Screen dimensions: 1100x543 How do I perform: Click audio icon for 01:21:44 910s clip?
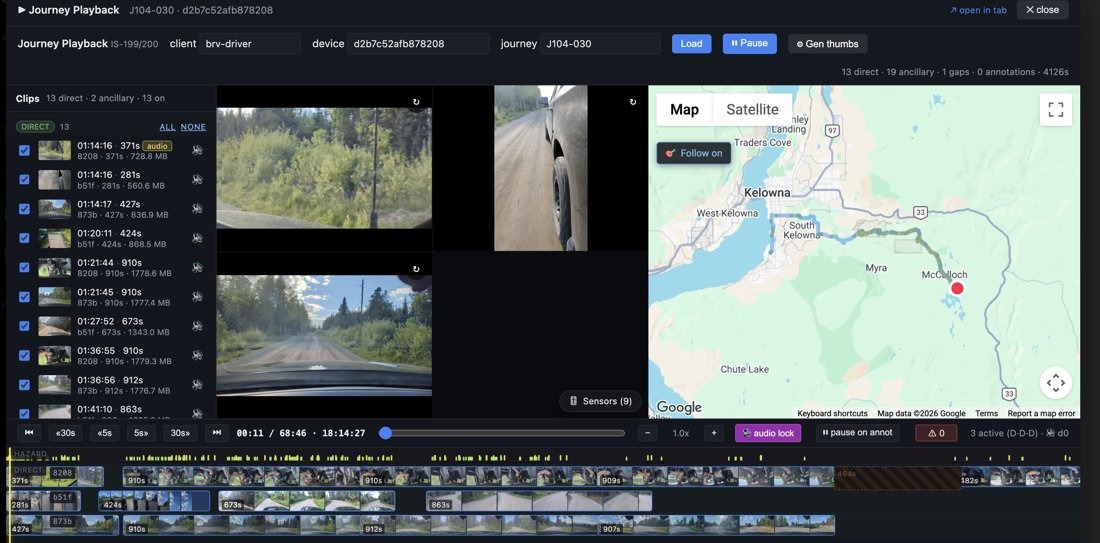point(197,267)
